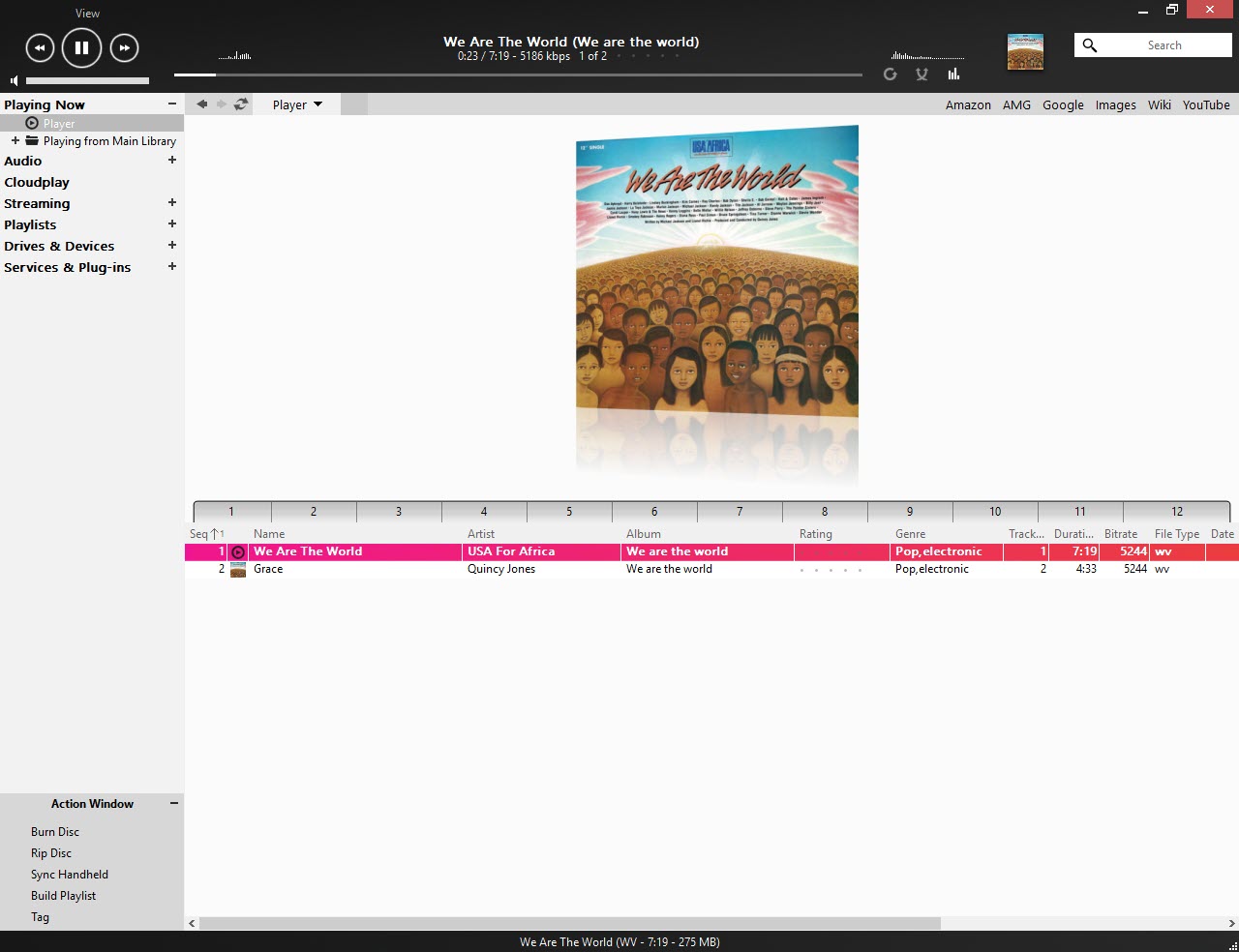
Task: Open the AMG link
Action: coord(1016,104)
